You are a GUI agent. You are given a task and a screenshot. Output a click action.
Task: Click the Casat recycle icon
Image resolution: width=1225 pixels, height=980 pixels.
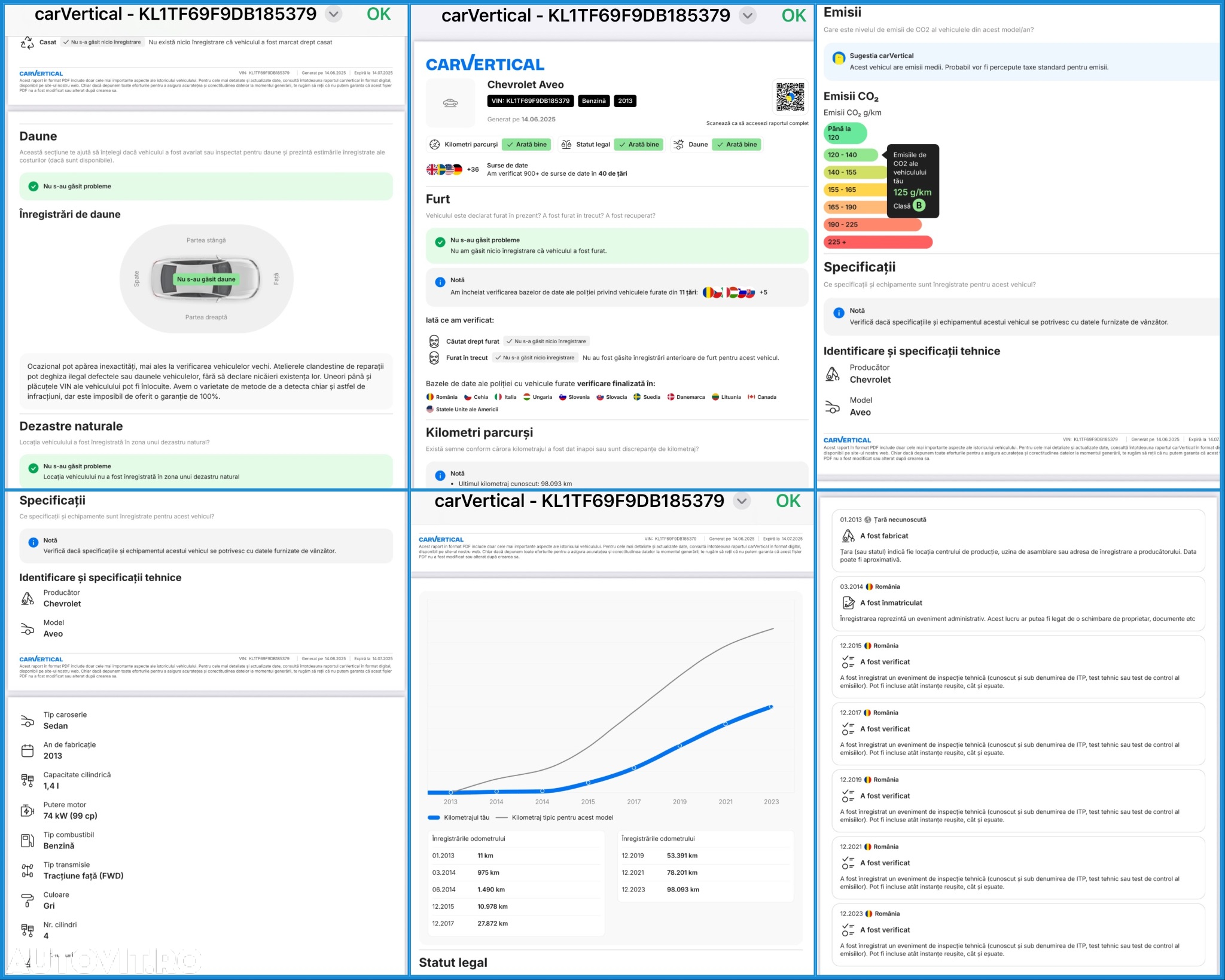click(x=27, y=42)
